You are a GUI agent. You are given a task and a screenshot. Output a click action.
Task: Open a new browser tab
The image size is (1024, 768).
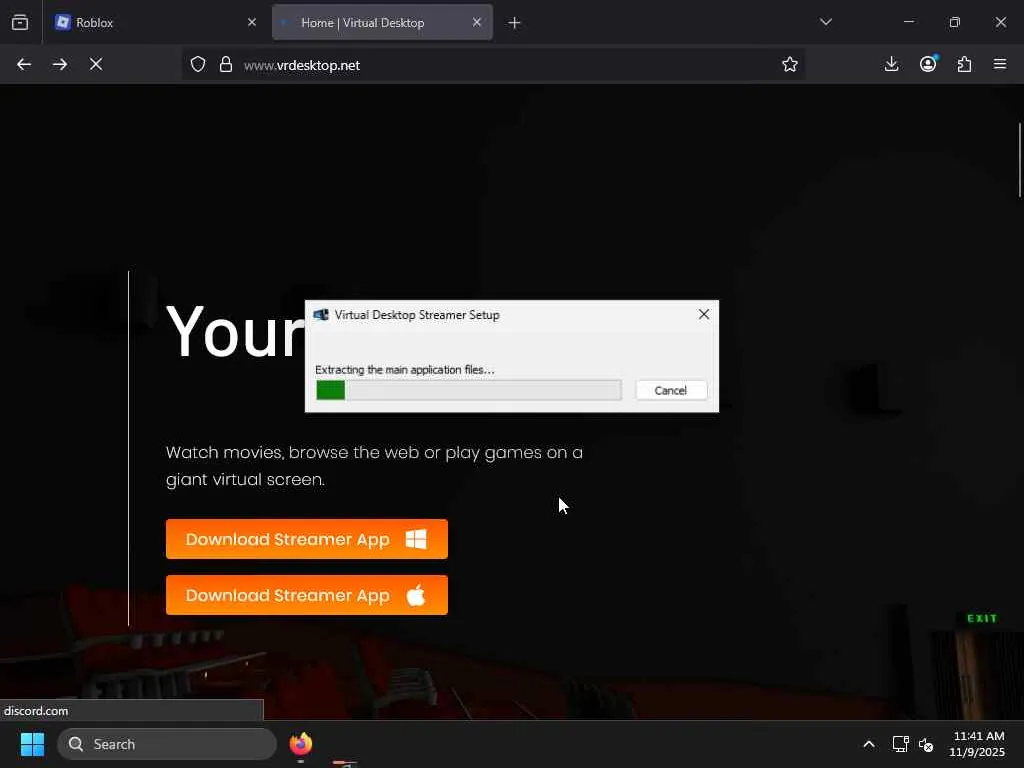point(515,23)
